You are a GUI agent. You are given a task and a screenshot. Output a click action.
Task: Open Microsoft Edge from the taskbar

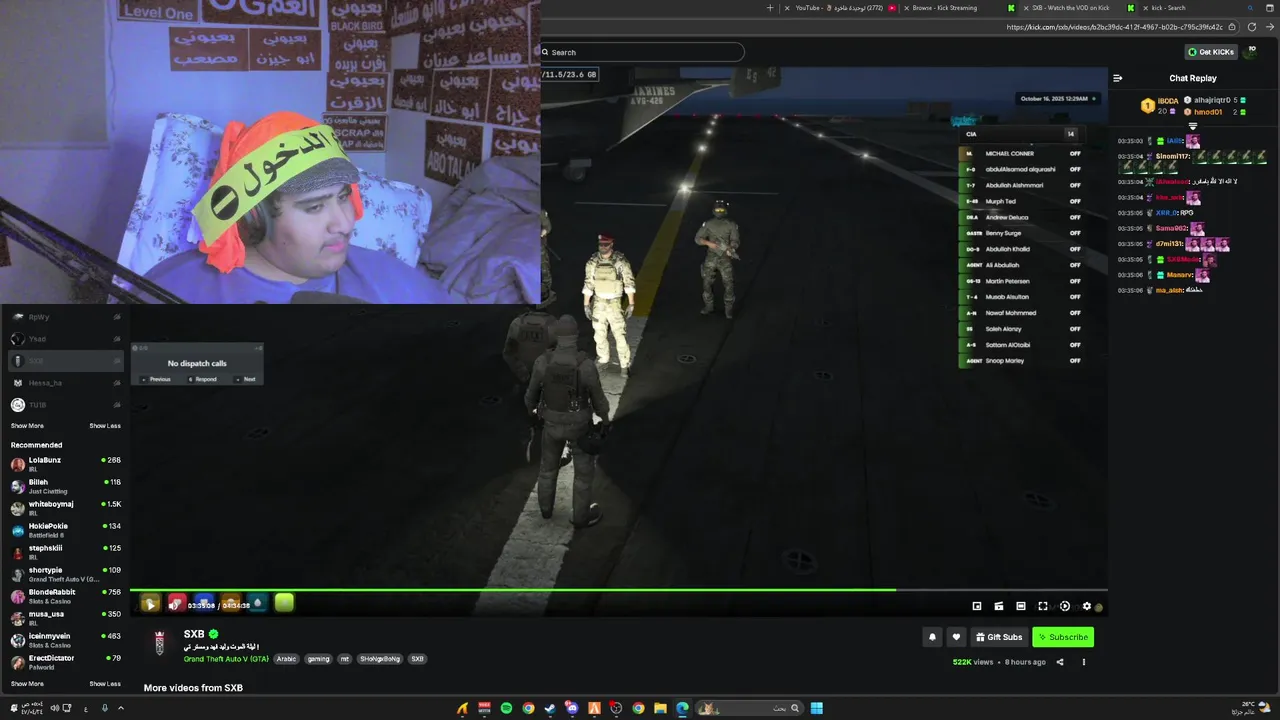click(x=682, y=708)
